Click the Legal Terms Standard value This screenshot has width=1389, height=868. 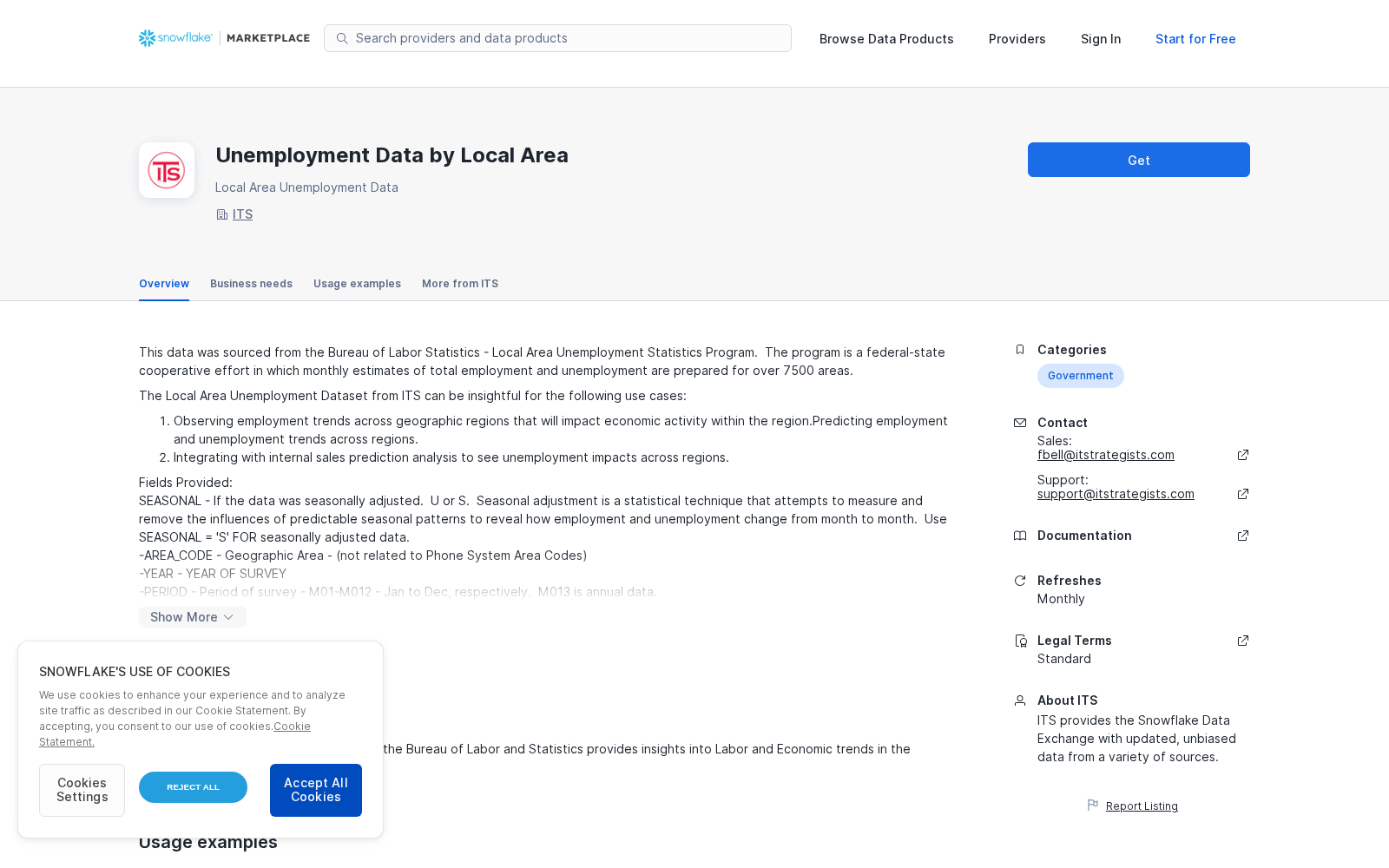pyautogui.click(x=1064, y=659)
